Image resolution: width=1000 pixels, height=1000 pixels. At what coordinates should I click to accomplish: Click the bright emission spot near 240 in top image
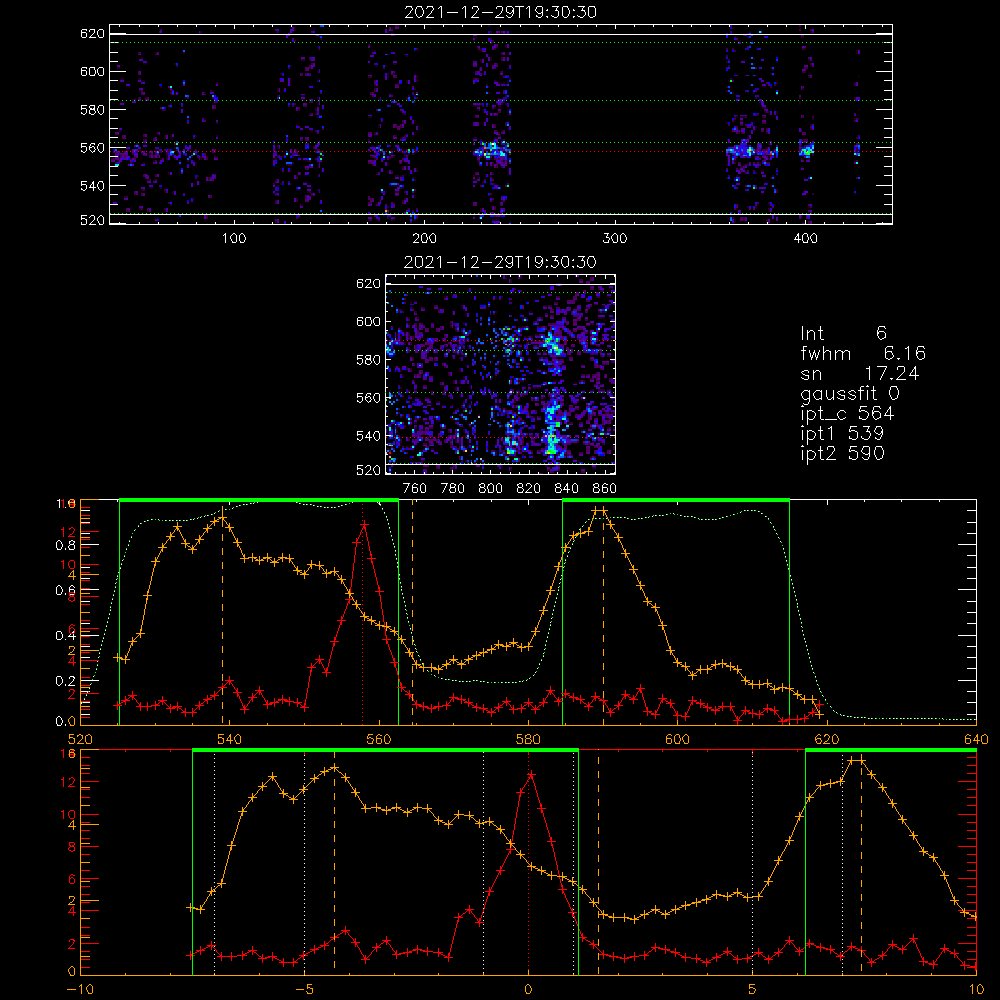492,151
